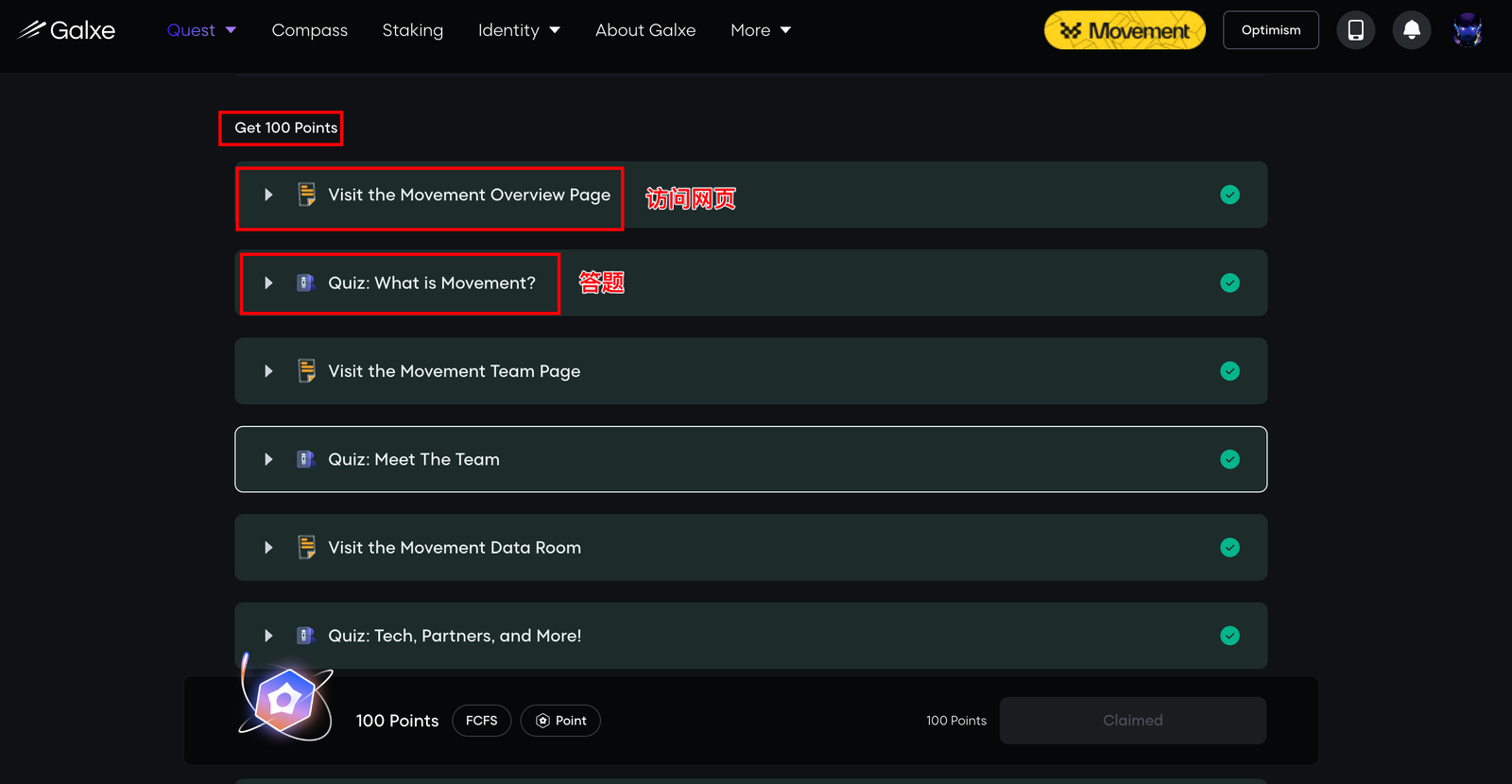Image resolution: width=1512 pixels, height=784 pixels.
Task: Open the notifications bell
Action: coord(1412,30)
